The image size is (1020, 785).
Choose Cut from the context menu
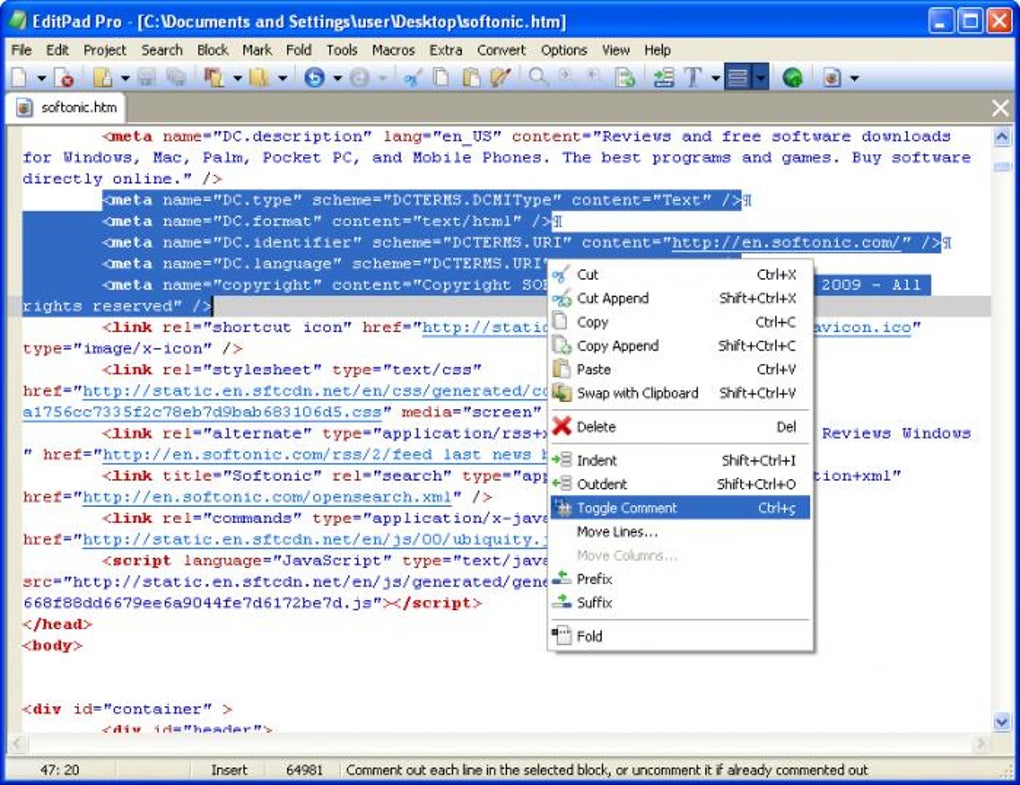click(x=680, y=274)
